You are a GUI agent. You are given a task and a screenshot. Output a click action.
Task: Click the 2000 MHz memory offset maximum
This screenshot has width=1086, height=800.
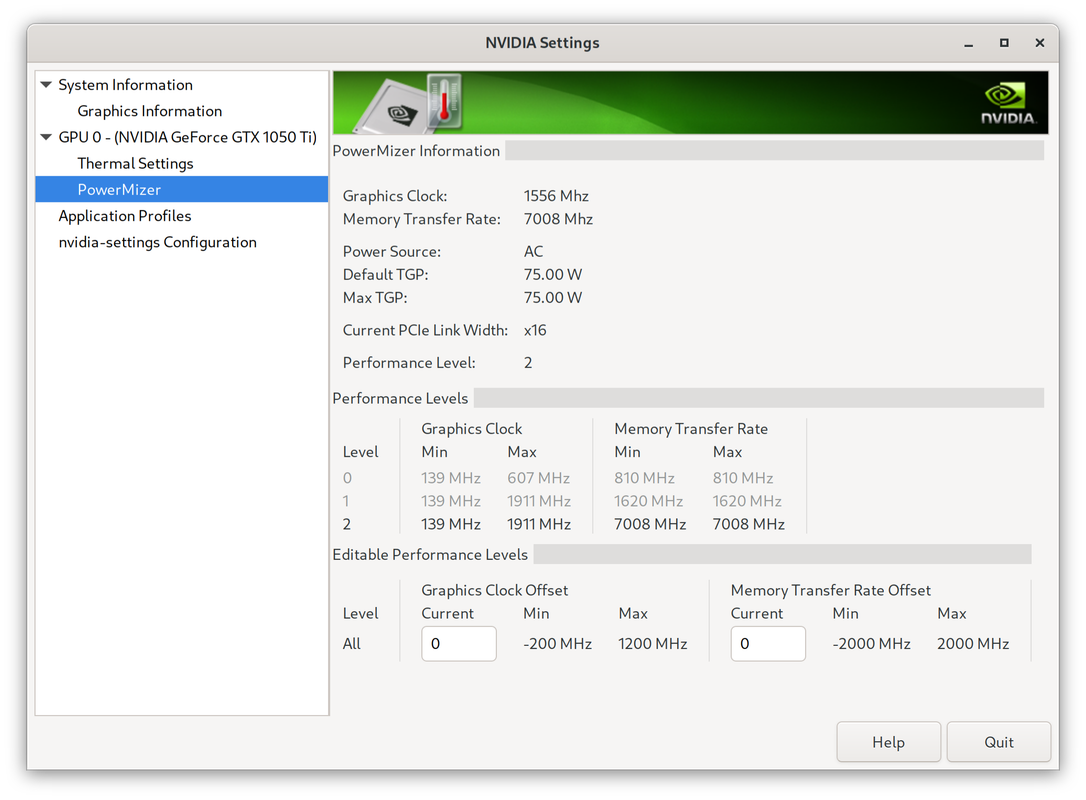tap(973, 644)
